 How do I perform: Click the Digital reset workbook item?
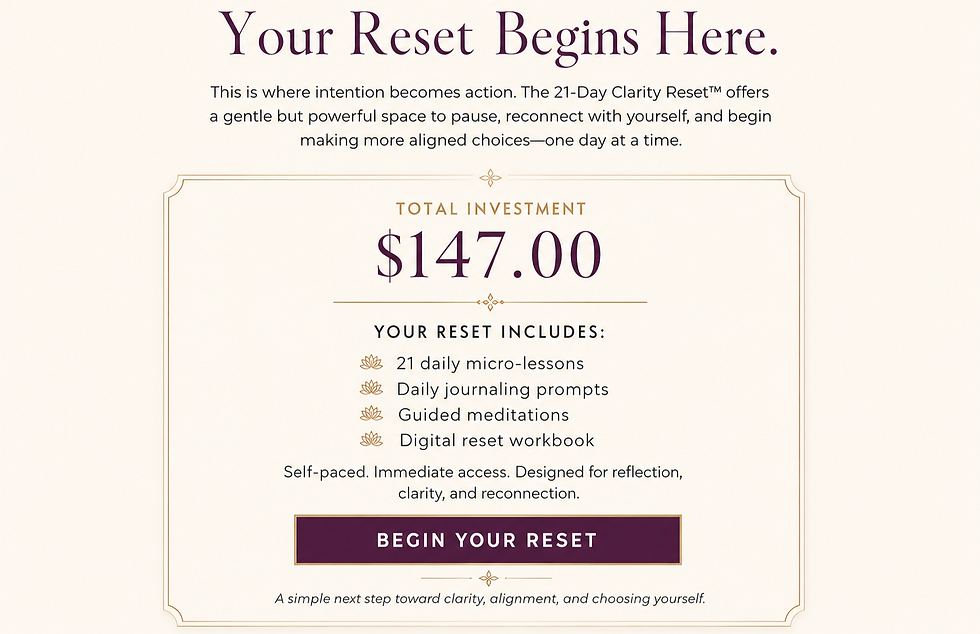point(497,440)
